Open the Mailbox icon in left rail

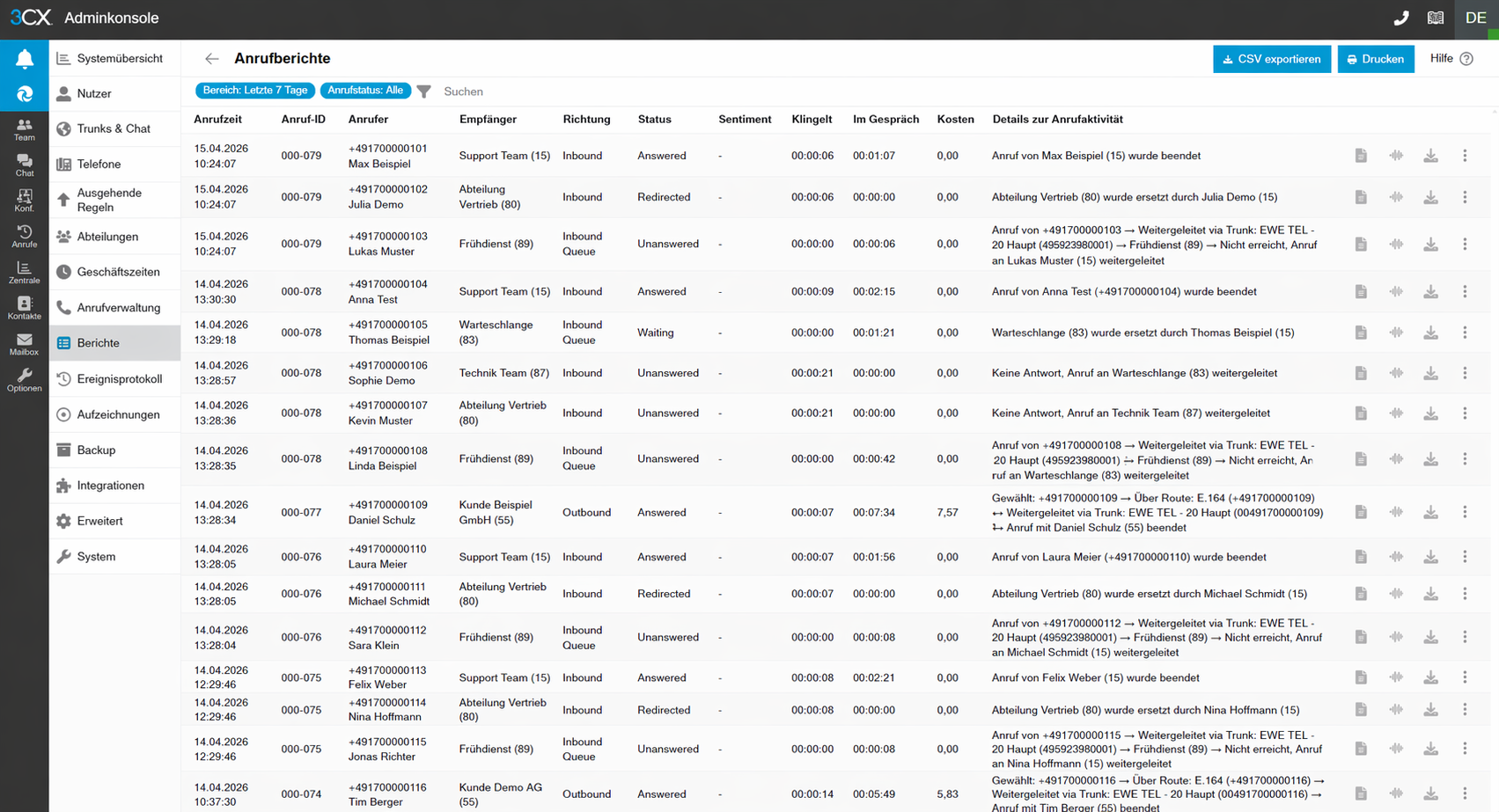pos(25,344)
